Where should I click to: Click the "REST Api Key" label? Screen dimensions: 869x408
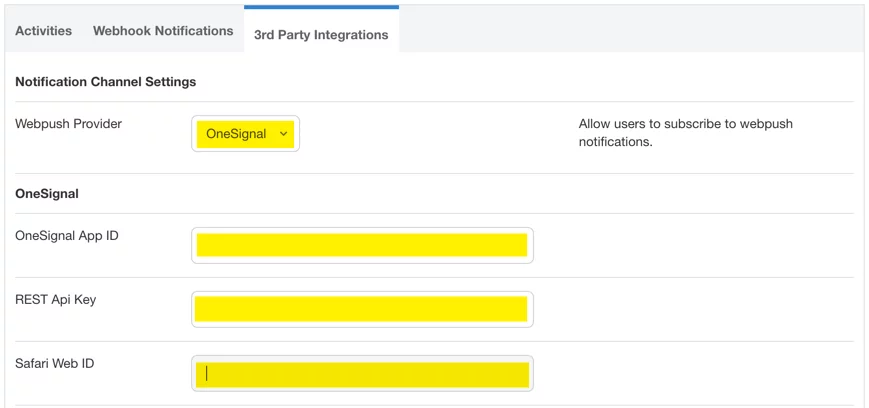[56, 299]
